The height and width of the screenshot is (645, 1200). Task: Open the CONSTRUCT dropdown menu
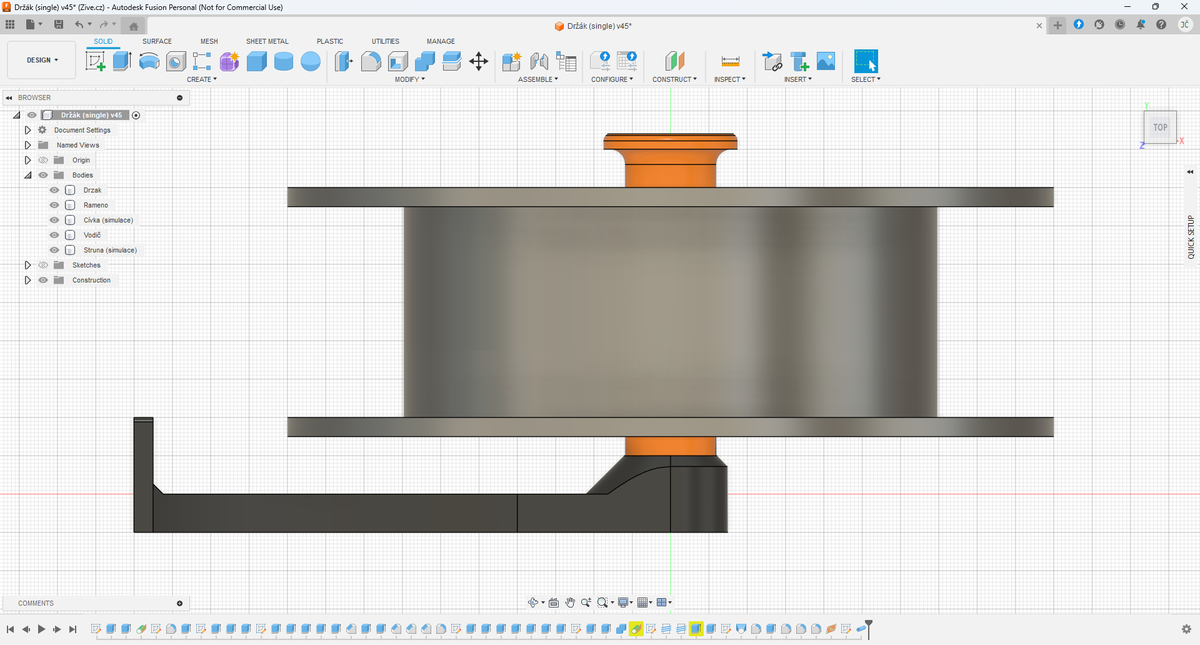pyautogui.click(x=675, y=79)
